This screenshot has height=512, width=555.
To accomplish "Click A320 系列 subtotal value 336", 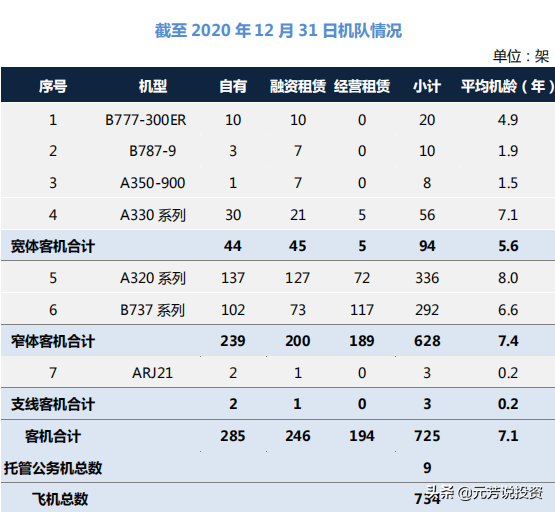I will (427, 278).
